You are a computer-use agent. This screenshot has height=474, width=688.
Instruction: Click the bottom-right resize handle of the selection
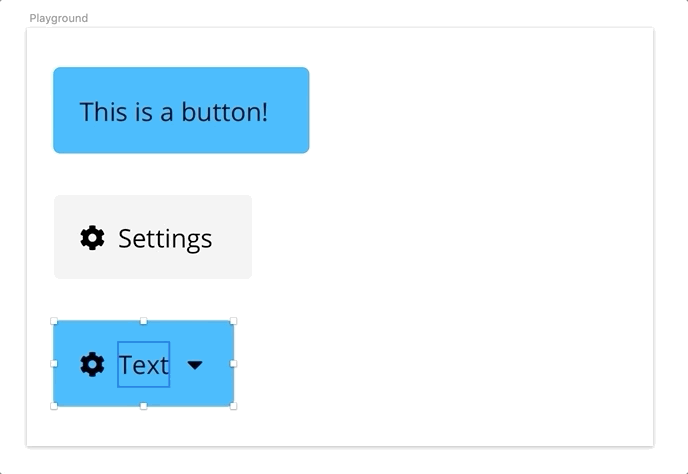(x=233, y=406)
